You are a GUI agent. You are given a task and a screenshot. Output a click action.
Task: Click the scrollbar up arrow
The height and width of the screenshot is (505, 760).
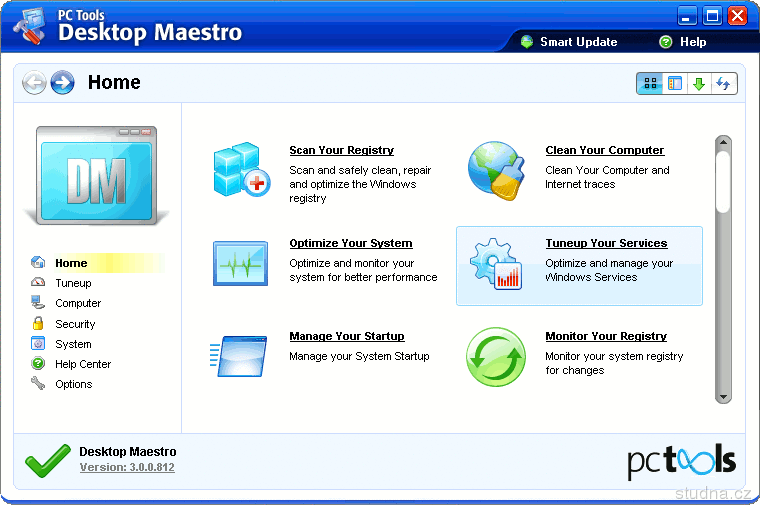tap(723, 142)
